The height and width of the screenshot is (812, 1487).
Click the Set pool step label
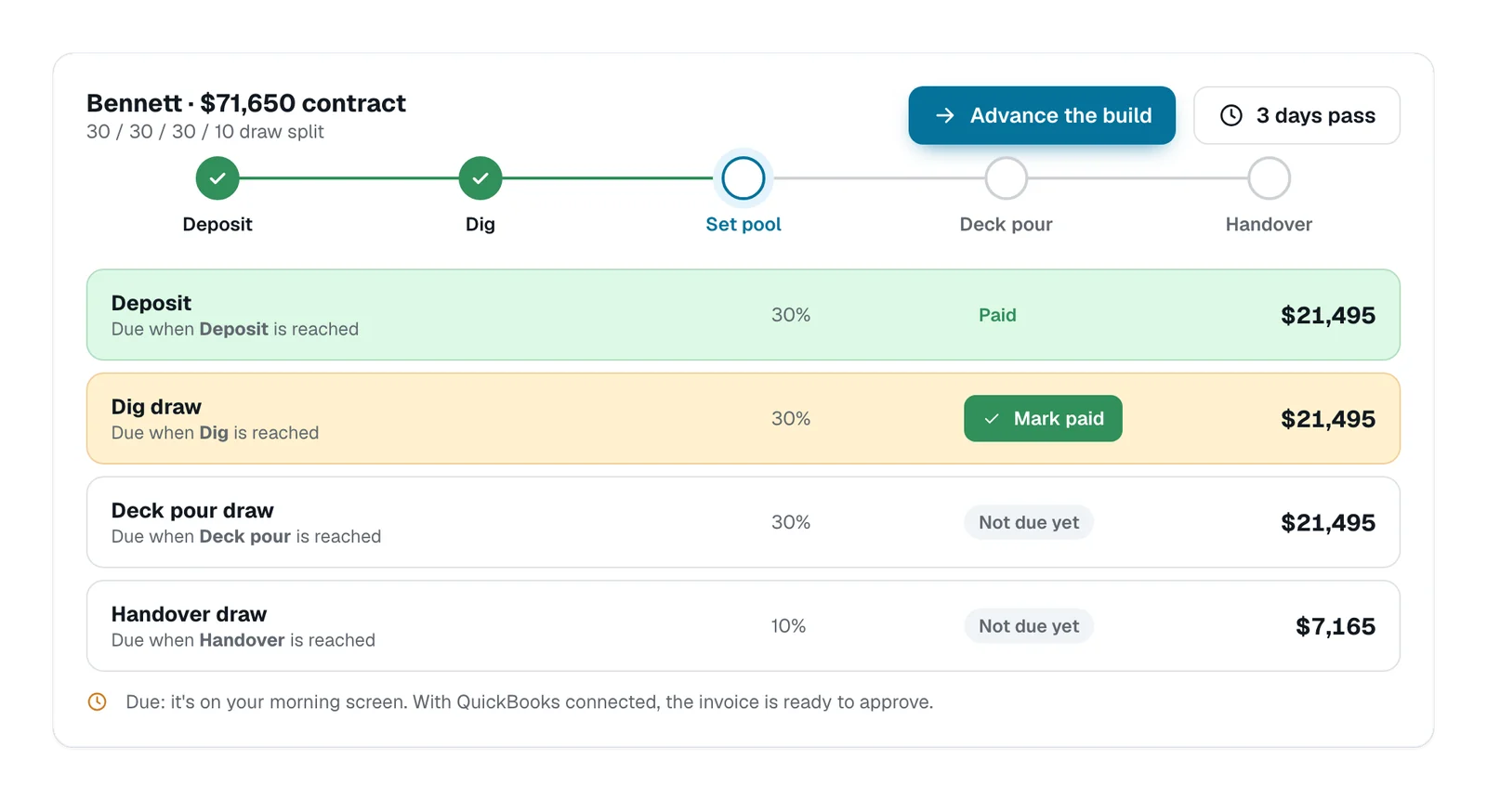point(743,224)
